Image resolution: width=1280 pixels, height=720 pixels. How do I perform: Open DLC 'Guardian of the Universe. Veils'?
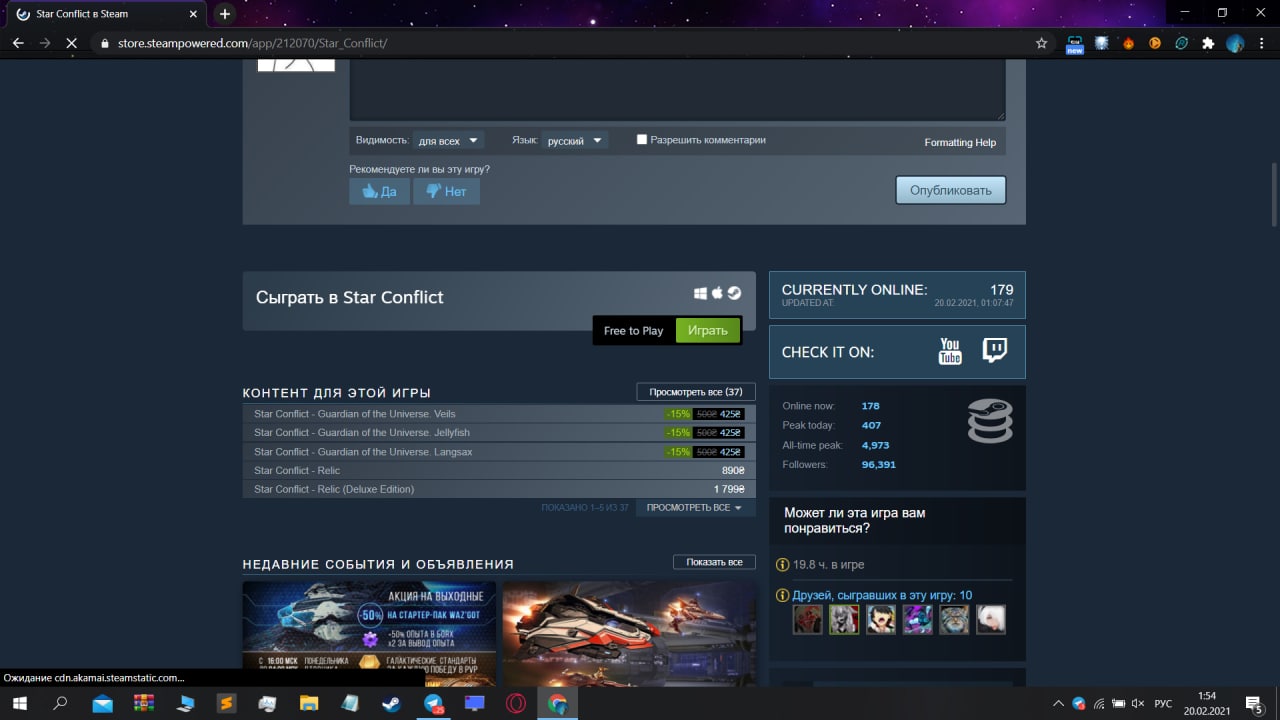(499, 414)
